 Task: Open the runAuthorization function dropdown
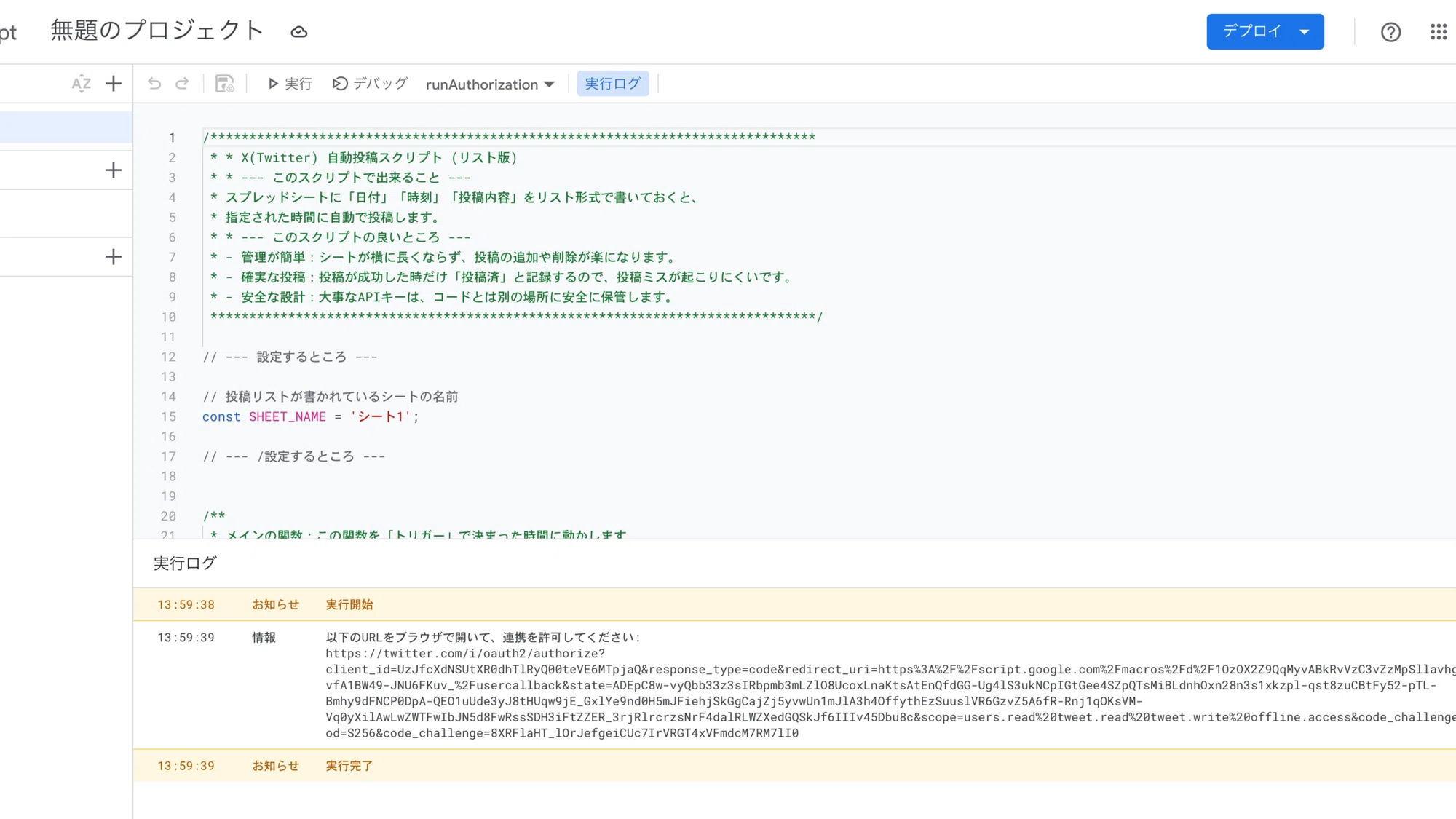pos(491,84)
